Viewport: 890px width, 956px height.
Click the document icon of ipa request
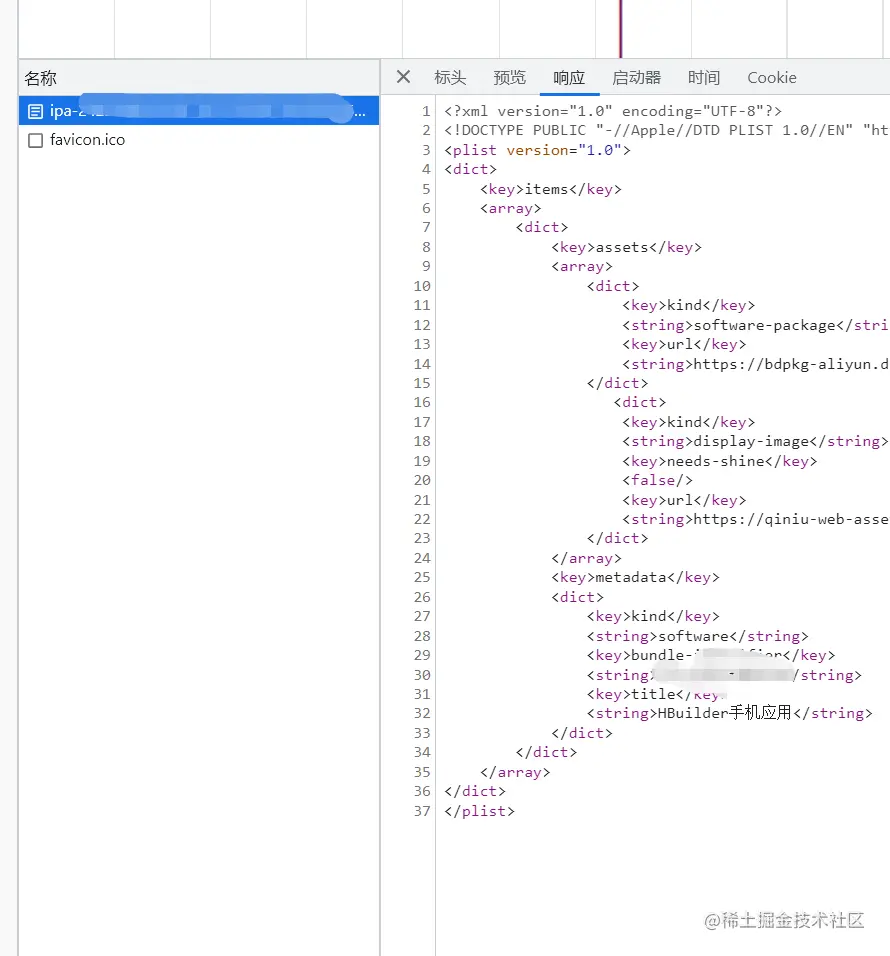35,111
